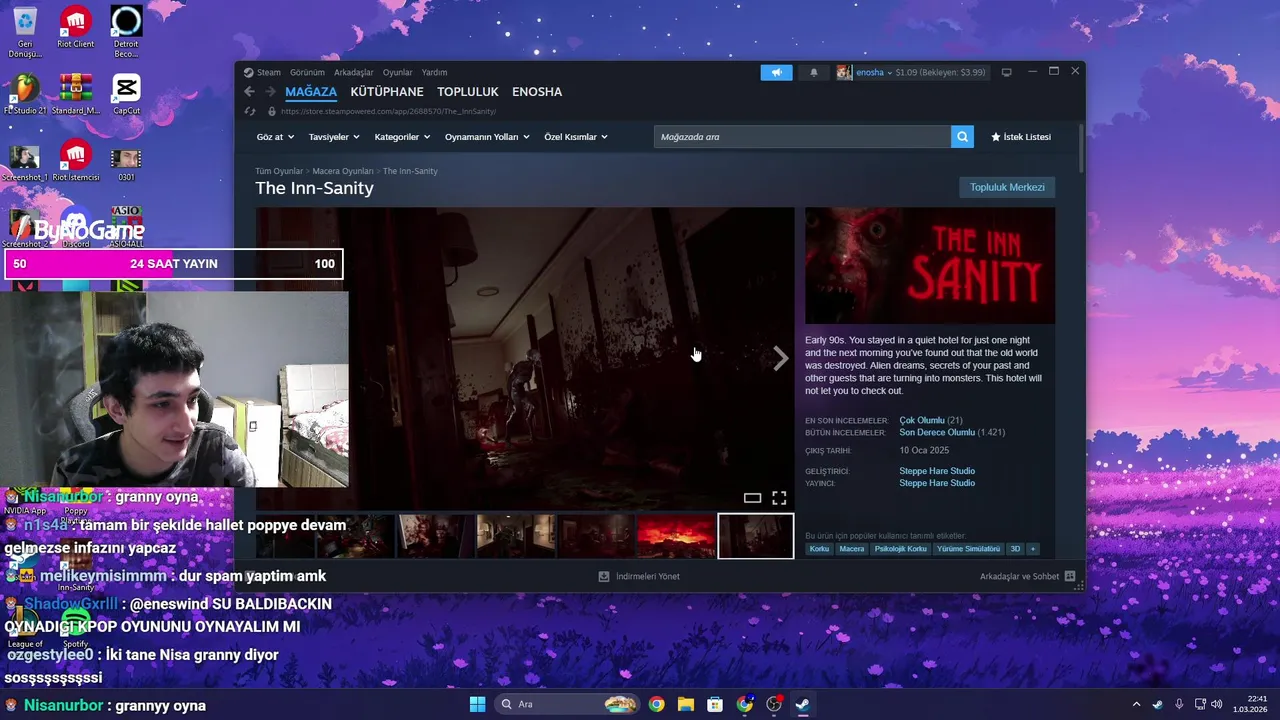This screenshot has width=1280, height=720.
Task: Switch to the ENOSHA profile tab
Action: (x=537, y=91)
